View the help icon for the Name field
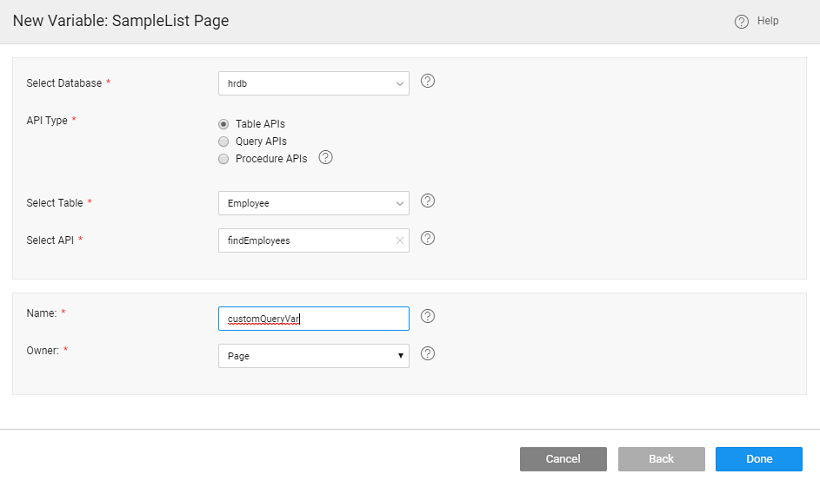Screen dimensions: 820x487 click(427, 316)
